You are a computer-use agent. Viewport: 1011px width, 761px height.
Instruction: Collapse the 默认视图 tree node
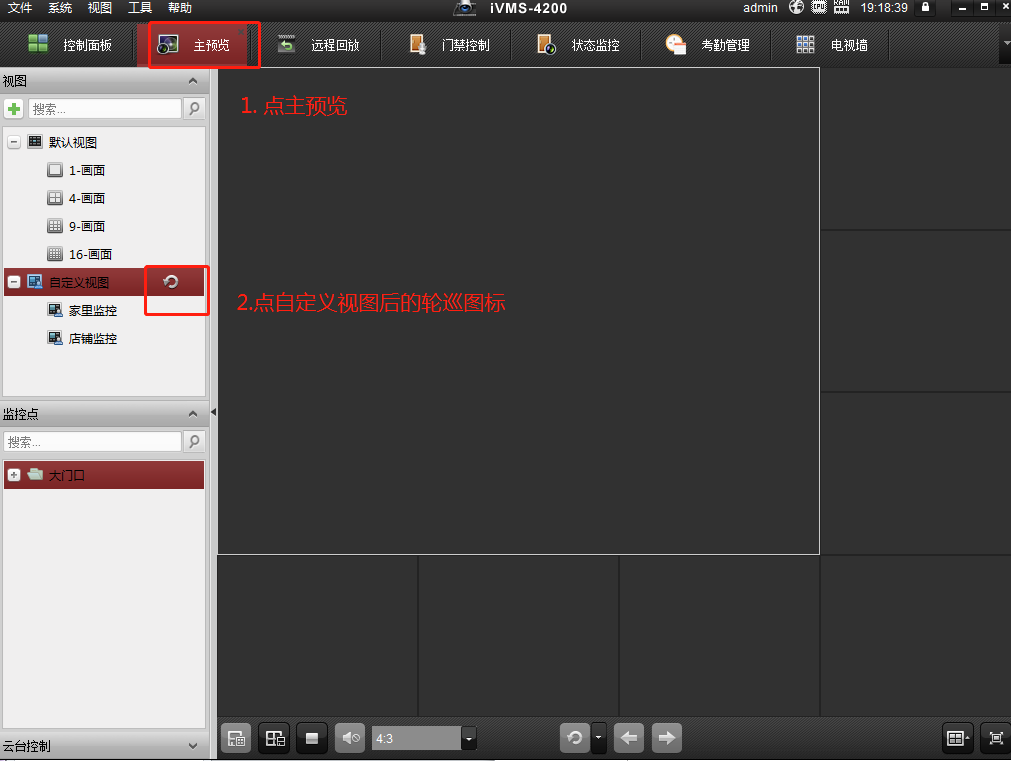[14, 143]
